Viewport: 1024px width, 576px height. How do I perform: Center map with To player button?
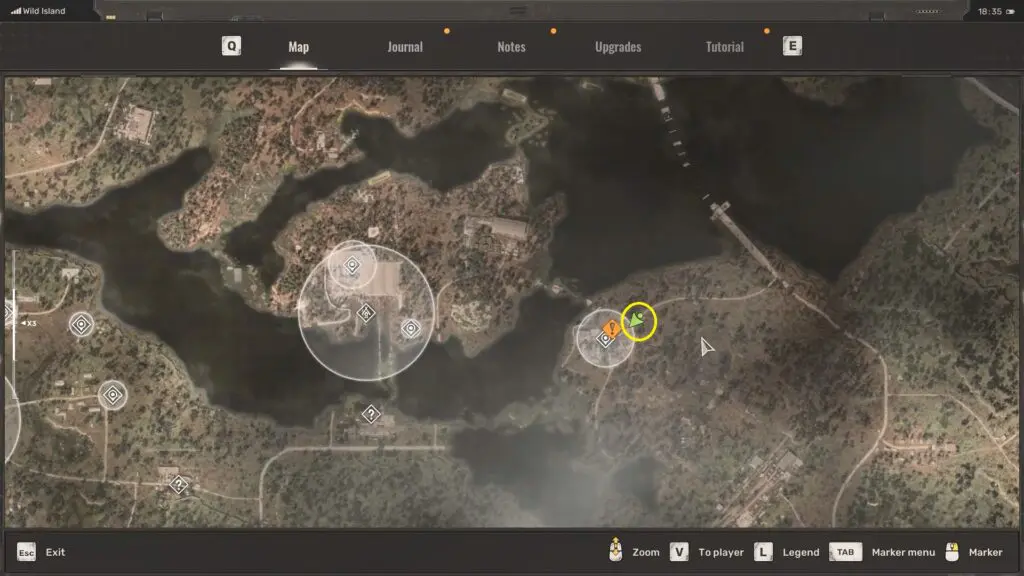coord(709,552)
